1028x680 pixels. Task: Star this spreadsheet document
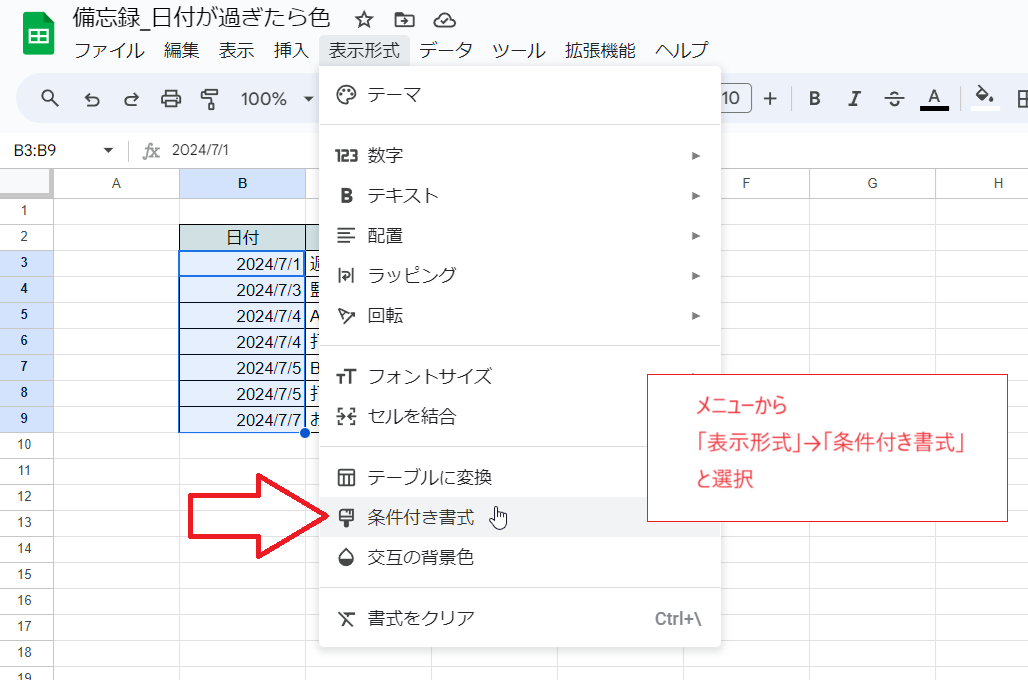(x=364, y=20)
